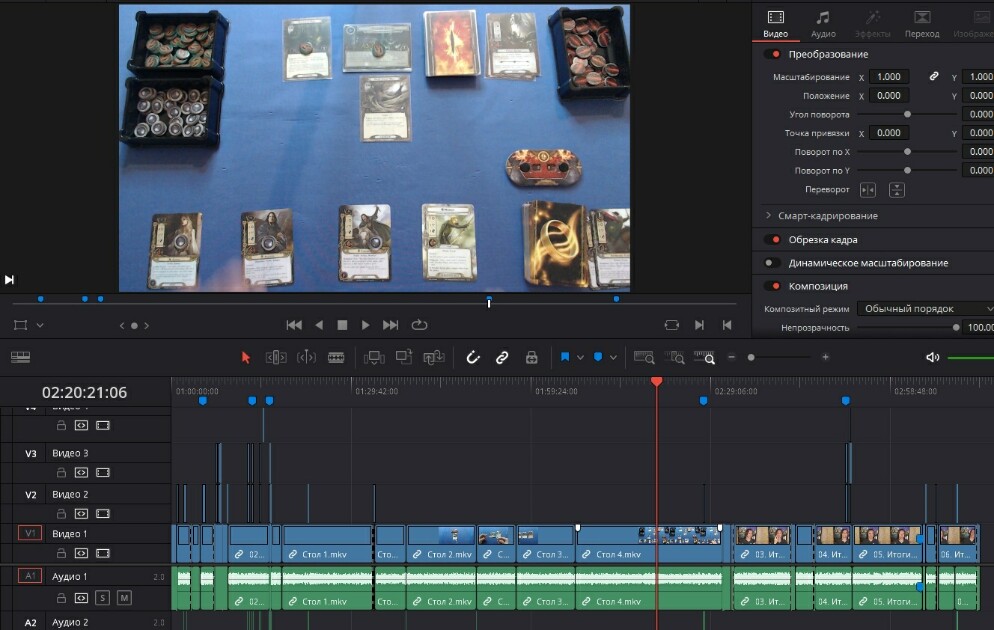Viewport: 994px width, 630px height.
Task: Open the Композитный режим dropdown
Action: coord(926,309)
